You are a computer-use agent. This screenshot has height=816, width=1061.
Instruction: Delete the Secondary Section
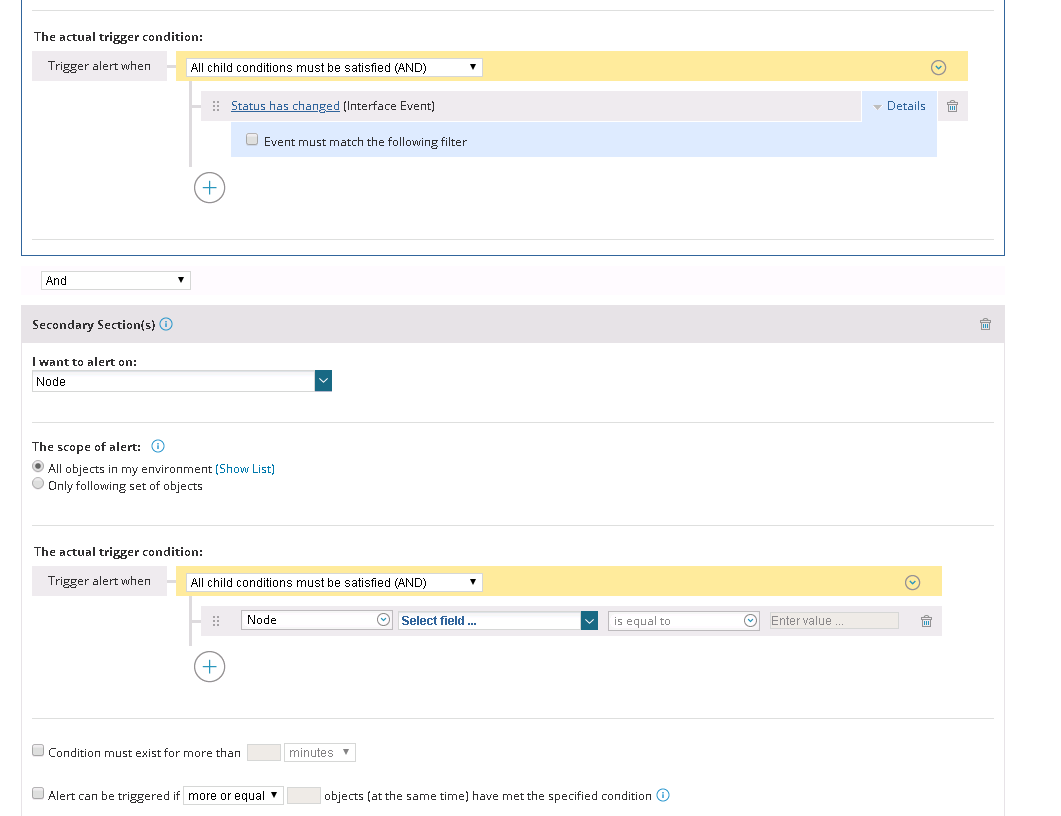pos(985,324)
